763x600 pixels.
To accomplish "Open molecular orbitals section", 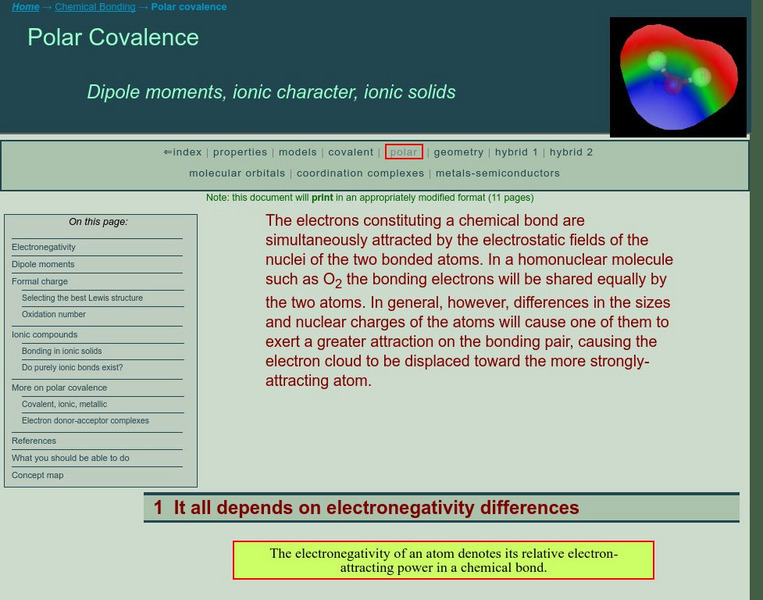I will pyautogui.click(x=237, y=173).
